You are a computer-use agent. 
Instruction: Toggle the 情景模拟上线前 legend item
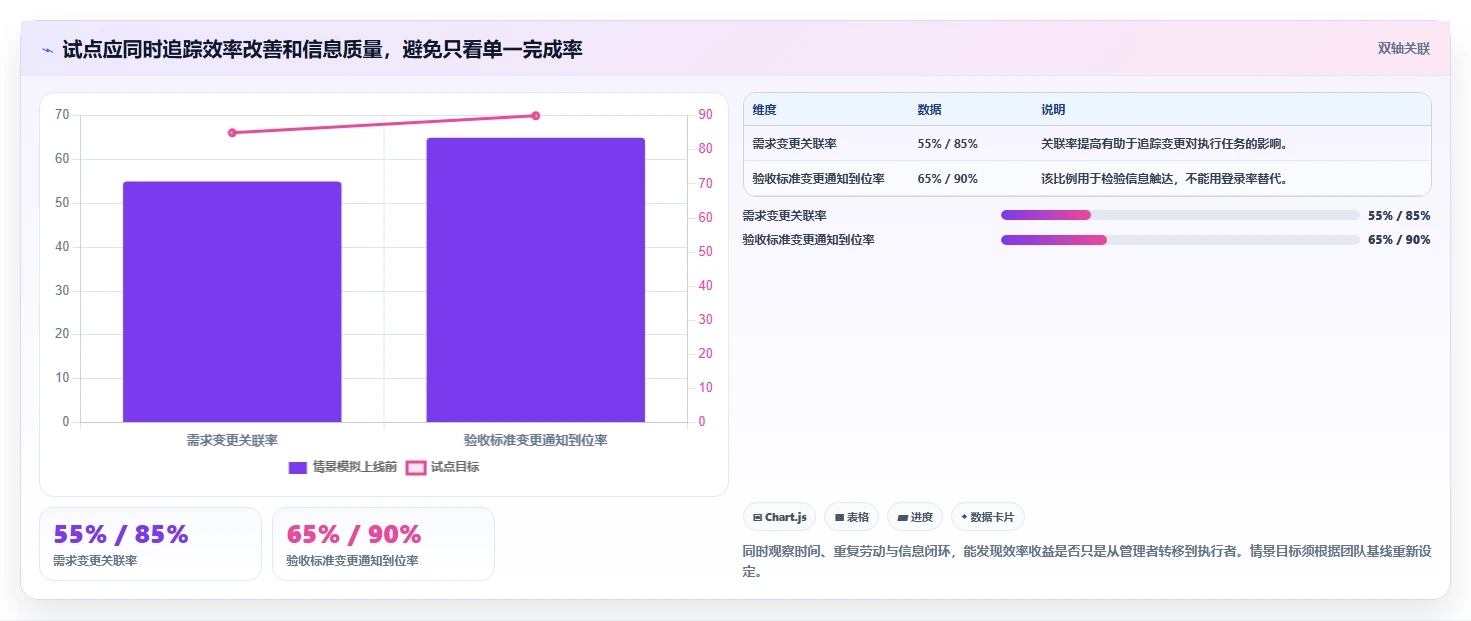[343, 467]
